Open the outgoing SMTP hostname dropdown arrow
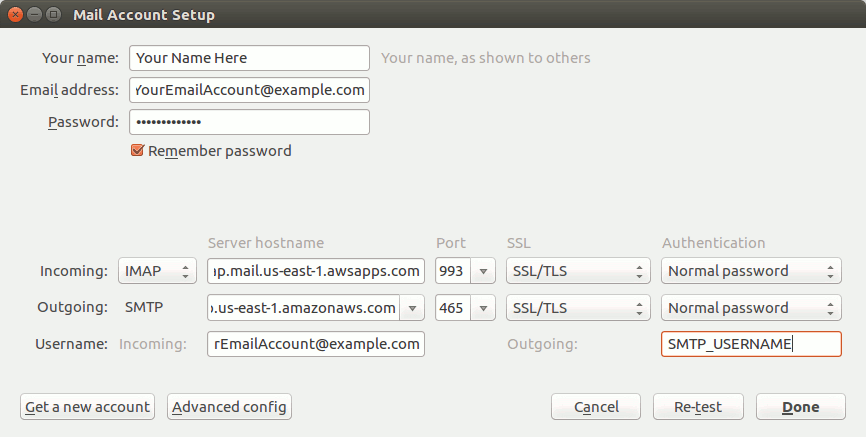The height and width of the screenshot is (437, 866). tap(412, 308)
